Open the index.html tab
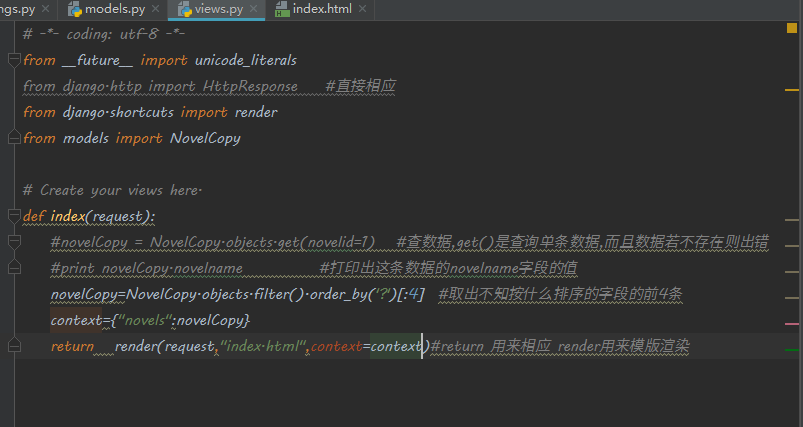Image resolution: width=803 pixels, height=427 pixels. [322, 9]
